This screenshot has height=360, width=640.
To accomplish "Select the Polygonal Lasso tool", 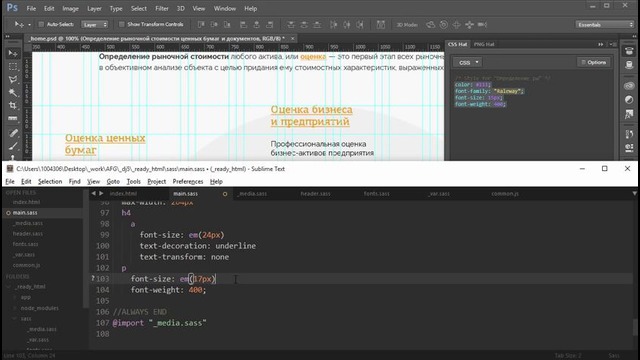I will click(x=13, y=80).
